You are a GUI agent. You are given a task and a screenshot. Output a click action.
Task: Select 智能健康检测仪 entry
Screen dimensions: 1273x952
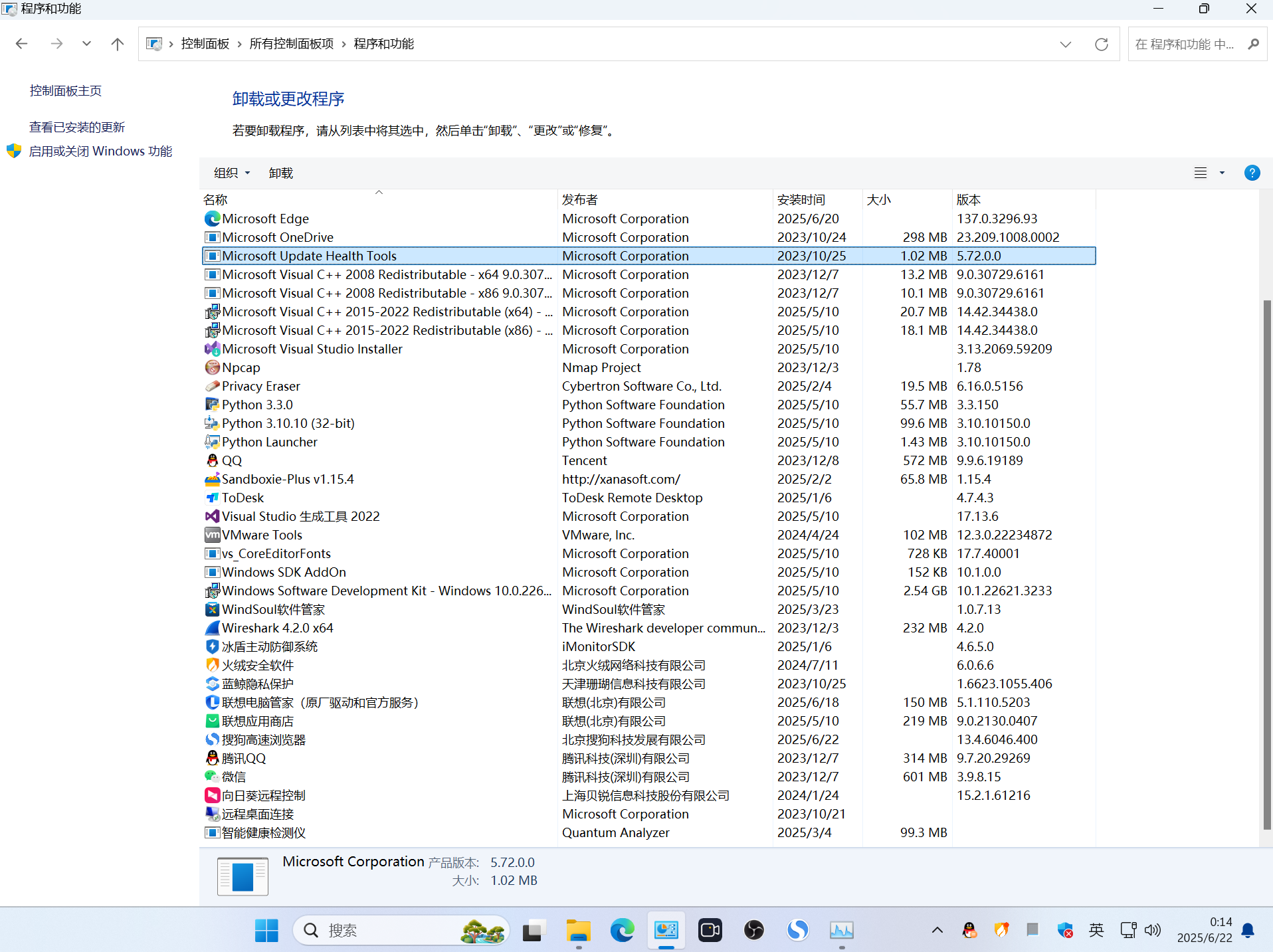coord(648,832)
